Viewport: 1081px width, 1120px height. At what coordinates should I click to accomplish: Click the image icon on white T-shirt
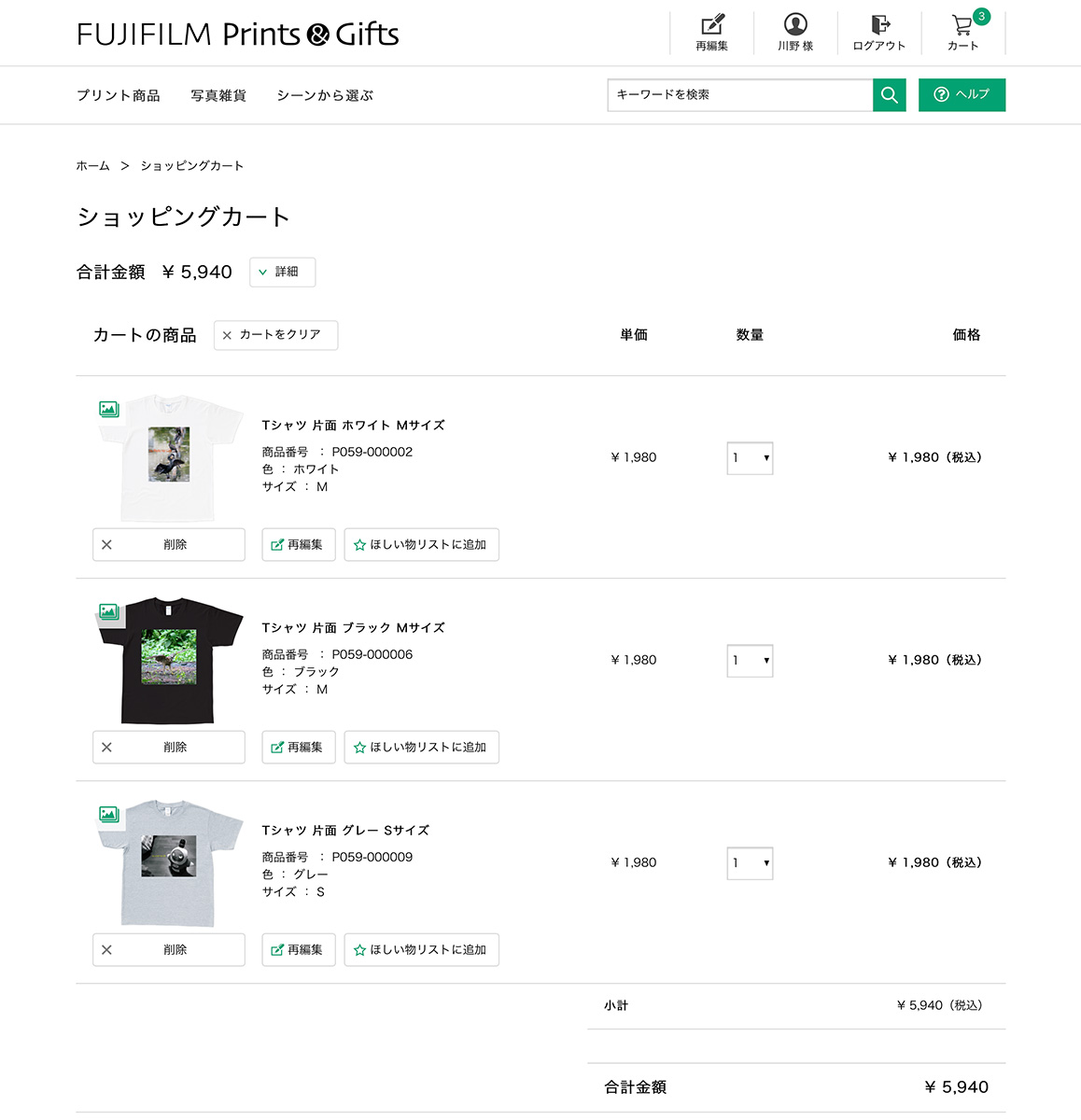click(x=109, y=409)
